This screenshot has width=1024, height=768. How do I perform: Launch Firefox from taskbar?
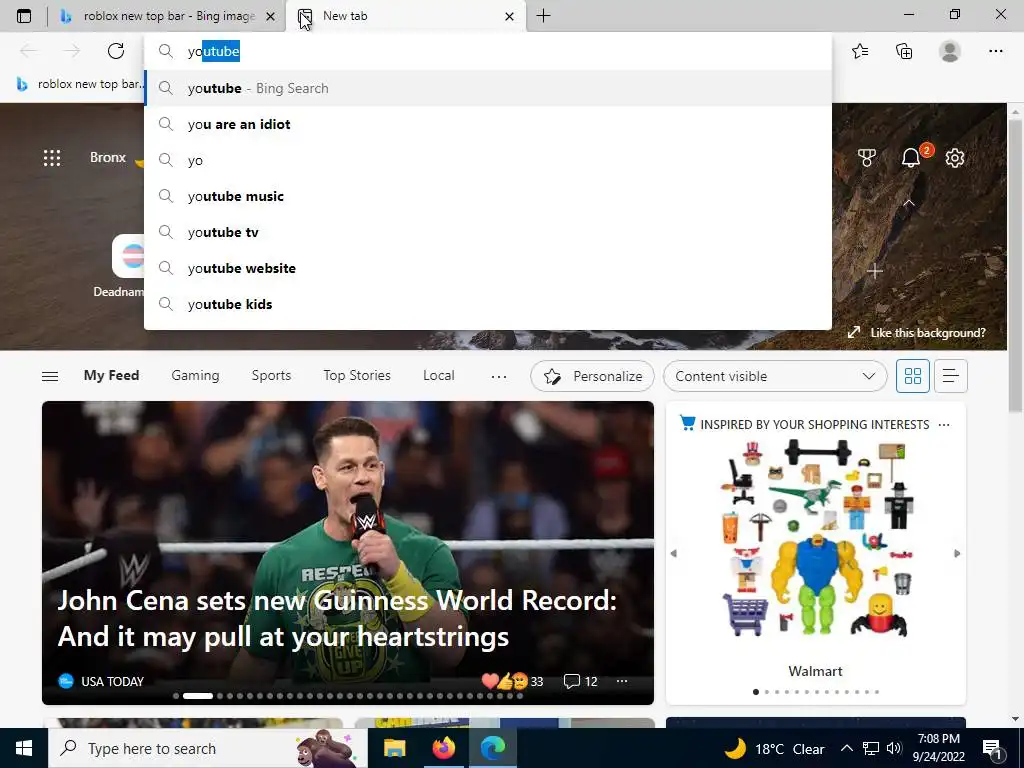[443, 748]
